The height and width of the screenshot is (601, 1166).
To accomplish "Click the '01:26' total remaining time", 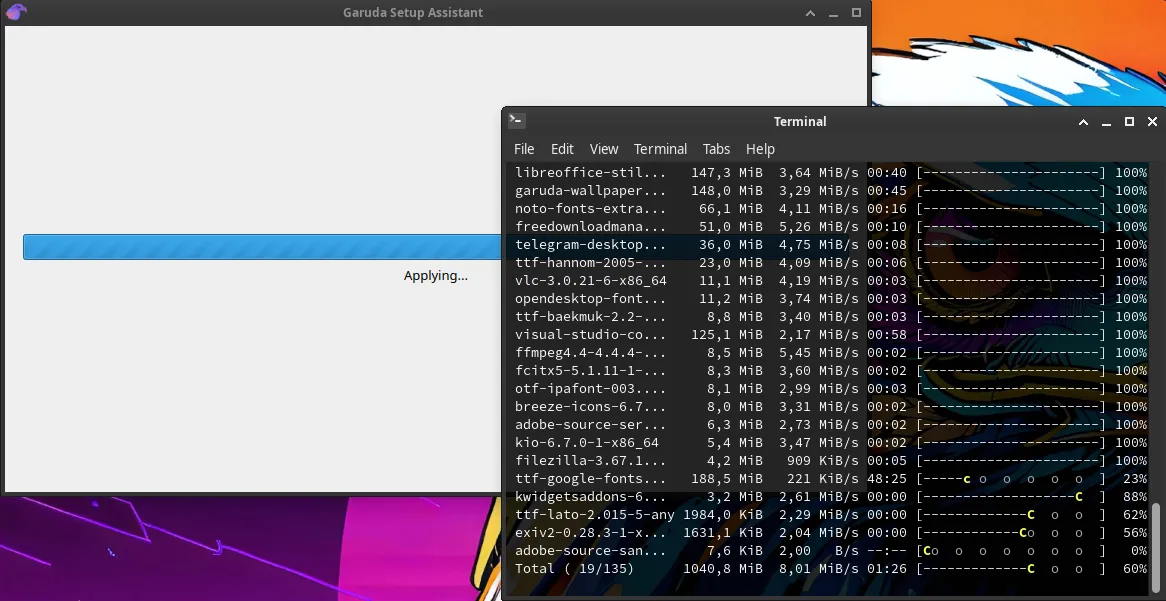I will 886,568.
